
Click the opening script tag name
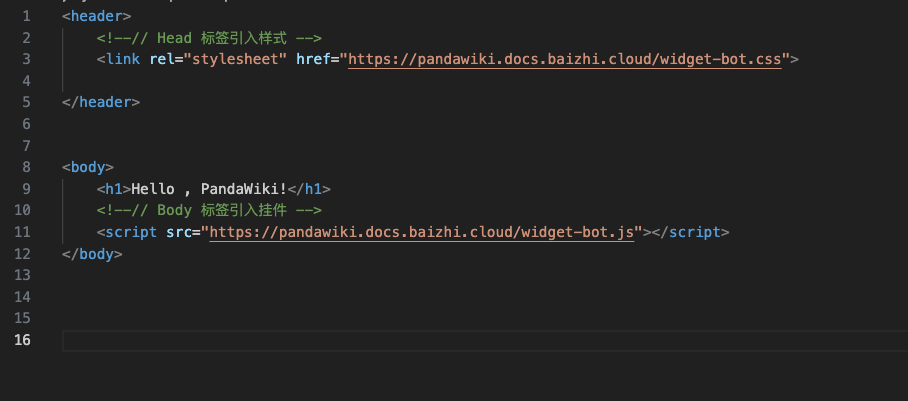[x=131, y=232]
